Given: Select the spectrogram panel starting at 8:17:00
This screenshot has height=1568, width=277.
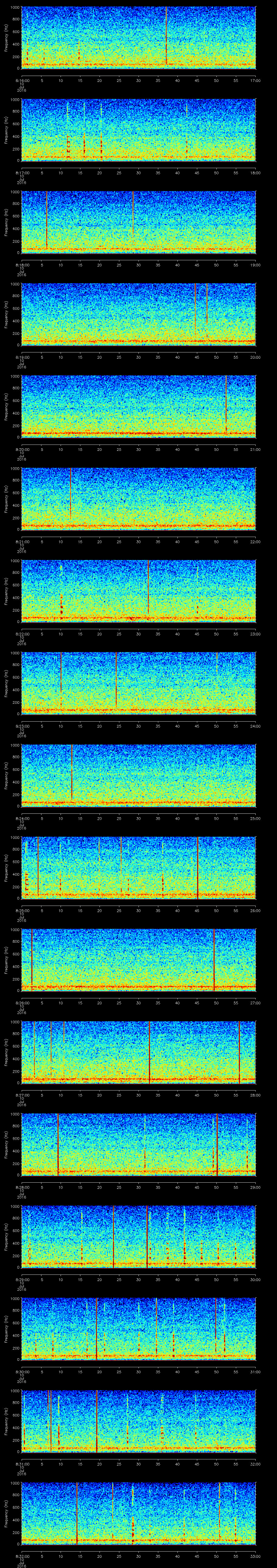Looking at the screenshot, I should coord(138,130).
